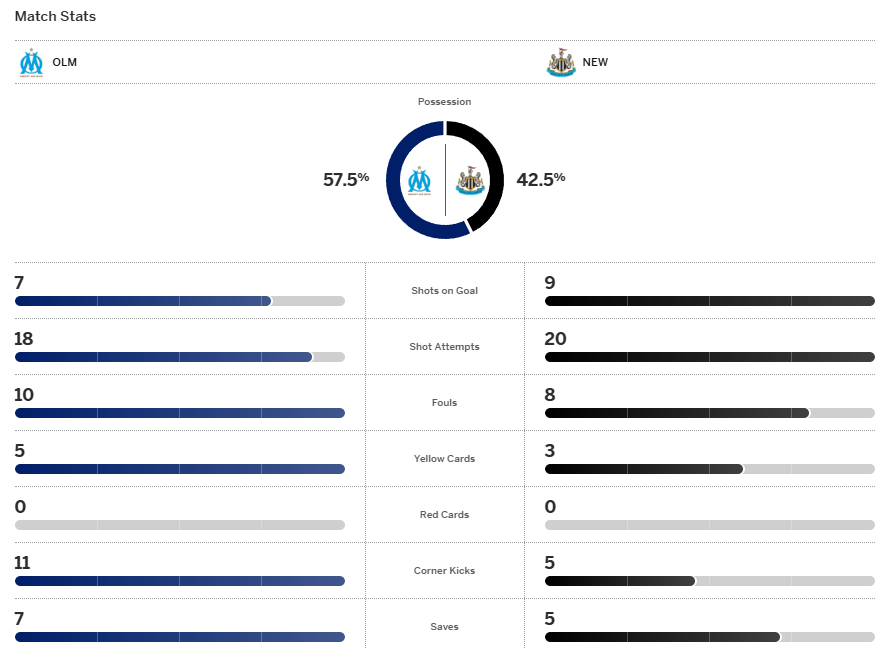Click Newcastle's black Corner Kicks bar
This screenshot has width=886, height=648.
[x=620, y=581]
